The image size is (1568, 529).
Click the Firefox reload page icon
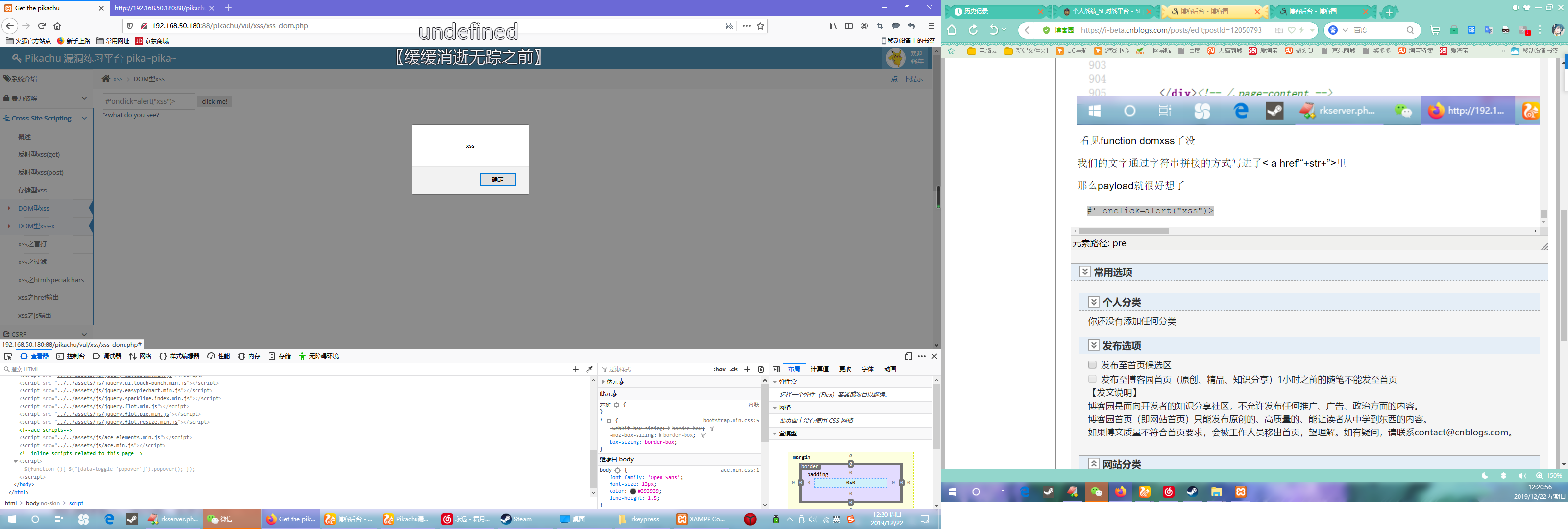[x=42, y=25]
